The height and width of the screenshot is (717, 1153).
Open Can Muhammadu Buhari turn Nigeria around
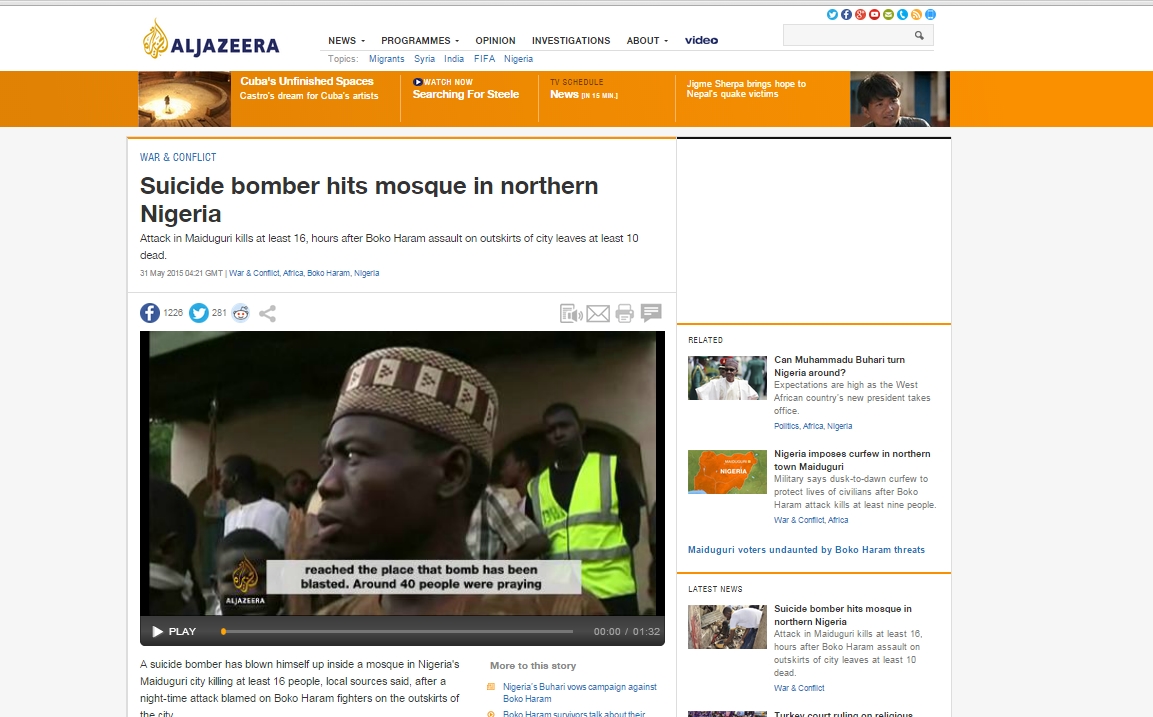(839, 366)
